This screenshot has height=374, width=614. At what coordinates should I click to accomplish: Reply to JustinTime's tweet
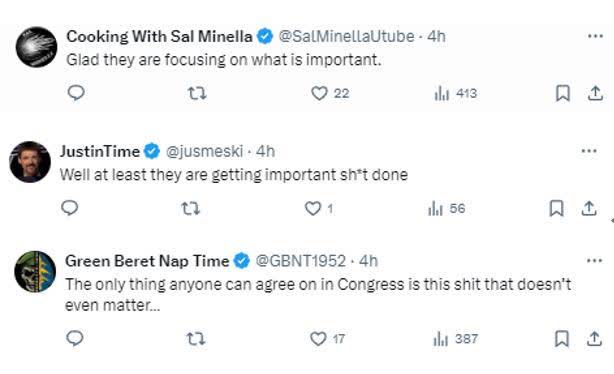point(70,208)
